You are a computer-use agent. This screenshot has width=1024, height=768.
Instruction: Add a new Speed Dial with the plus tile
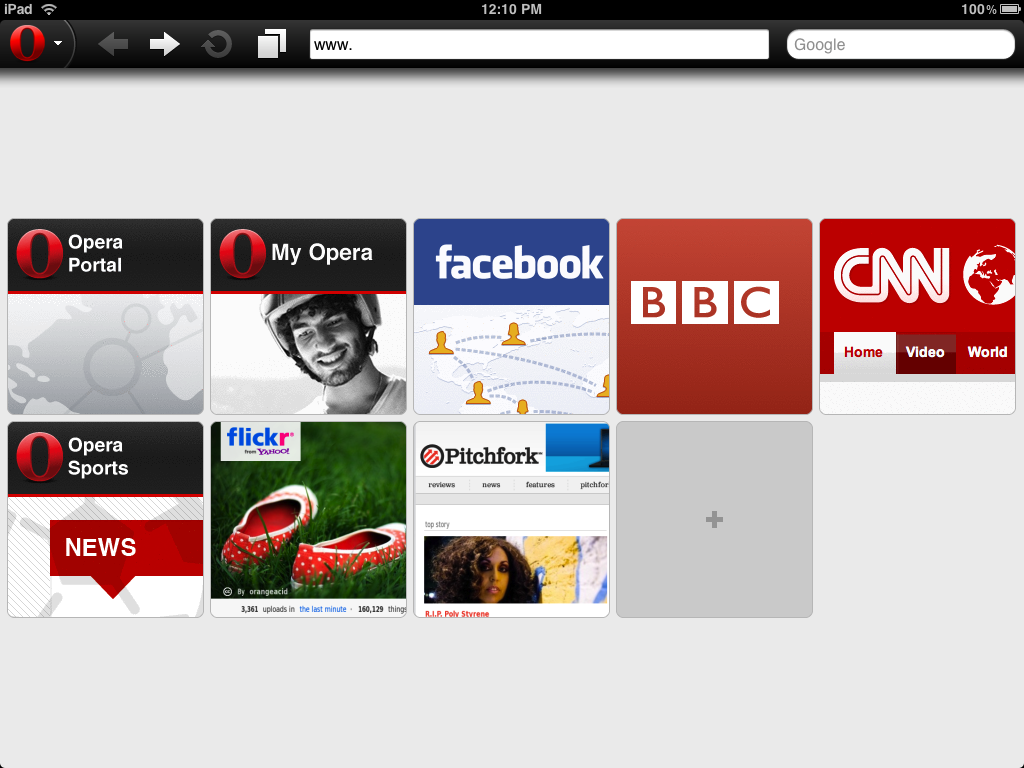point(714,519)
